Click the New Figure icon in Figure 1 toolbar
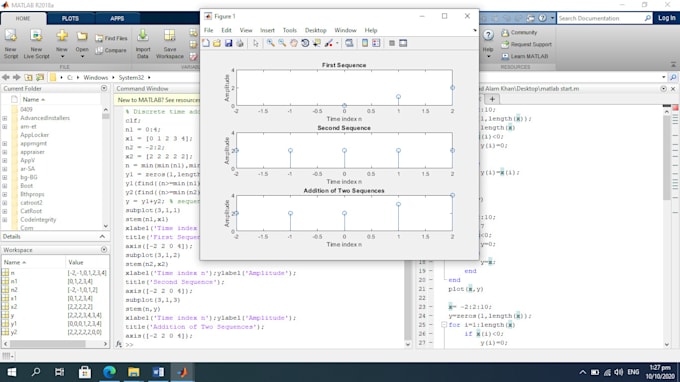Viewport: 680px width, 382px height. (x=206, y=43)
